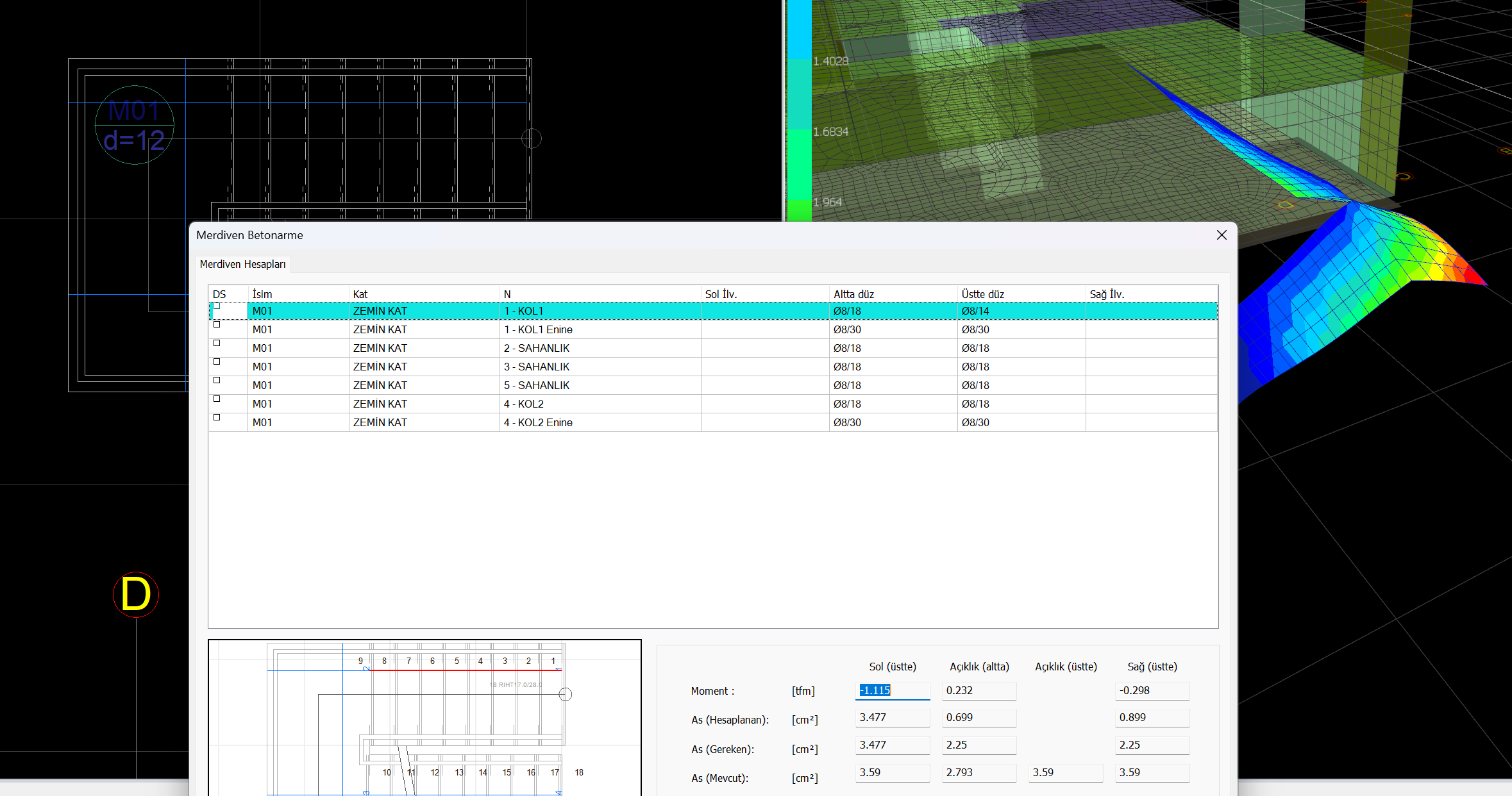Viewport: 1512px width, 796px height.
Task: Close the Merdiven Betonarme dialog
Action: (x=1222, y=235)
